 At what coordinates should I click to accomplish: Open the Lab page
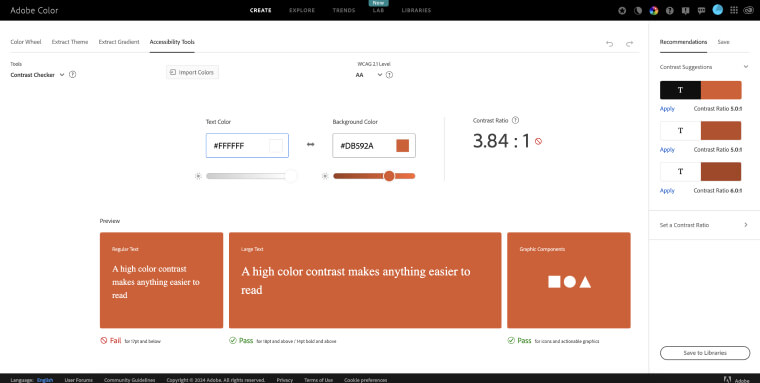378,10
